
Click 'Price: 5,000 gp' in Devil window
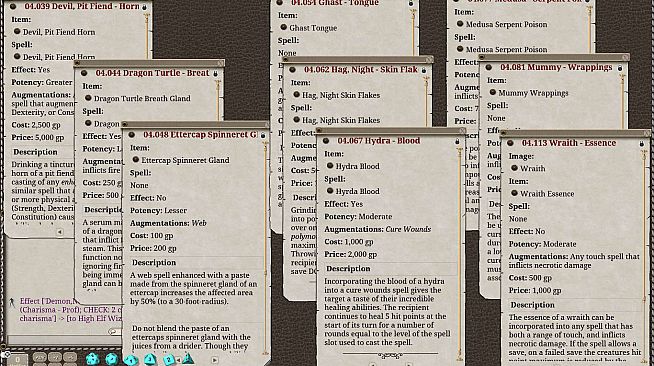click(38, 137)
